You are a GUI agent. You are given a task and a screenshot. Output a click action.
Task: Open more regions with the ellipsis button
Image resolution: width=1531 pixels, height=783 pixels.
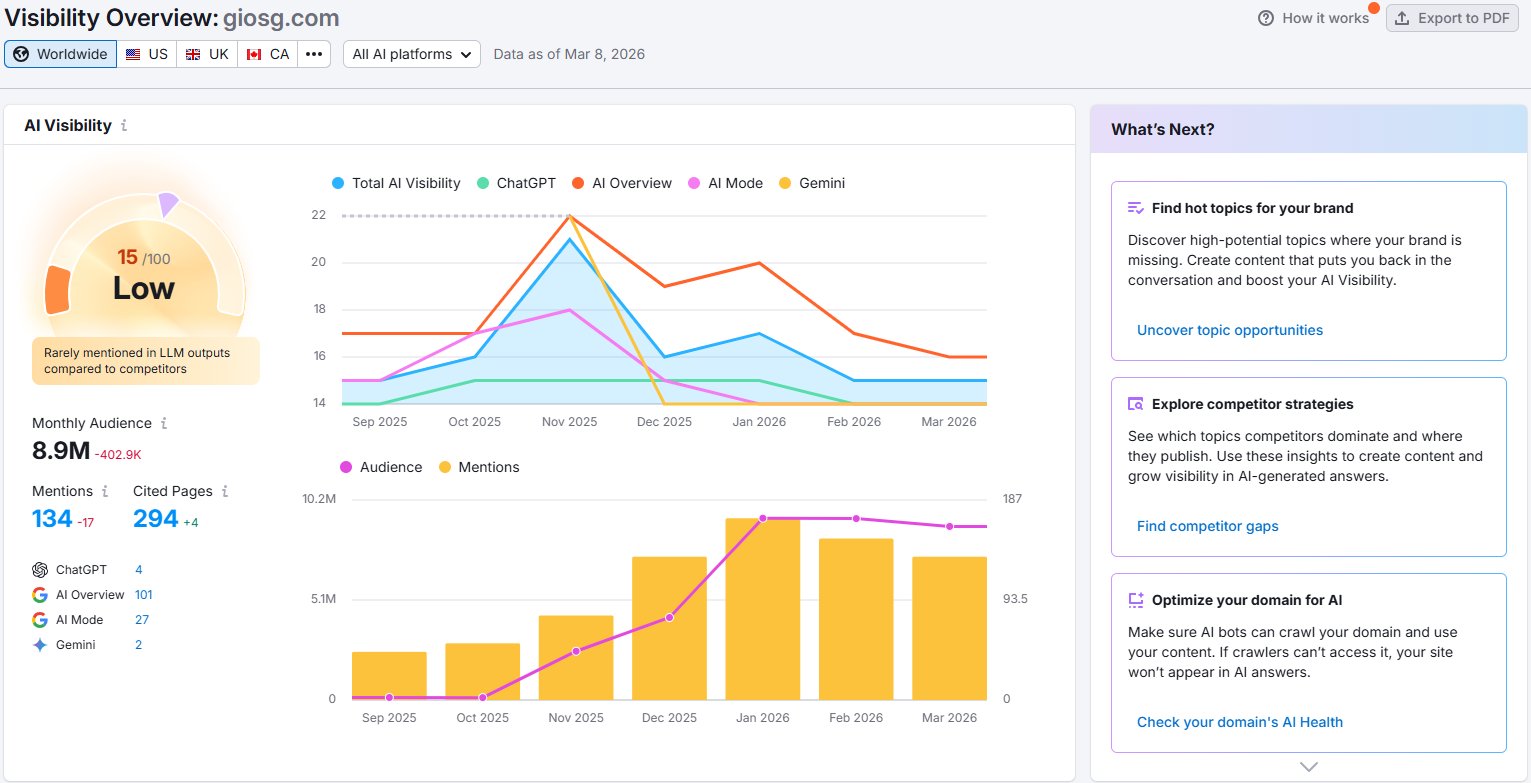pos(314,54)
